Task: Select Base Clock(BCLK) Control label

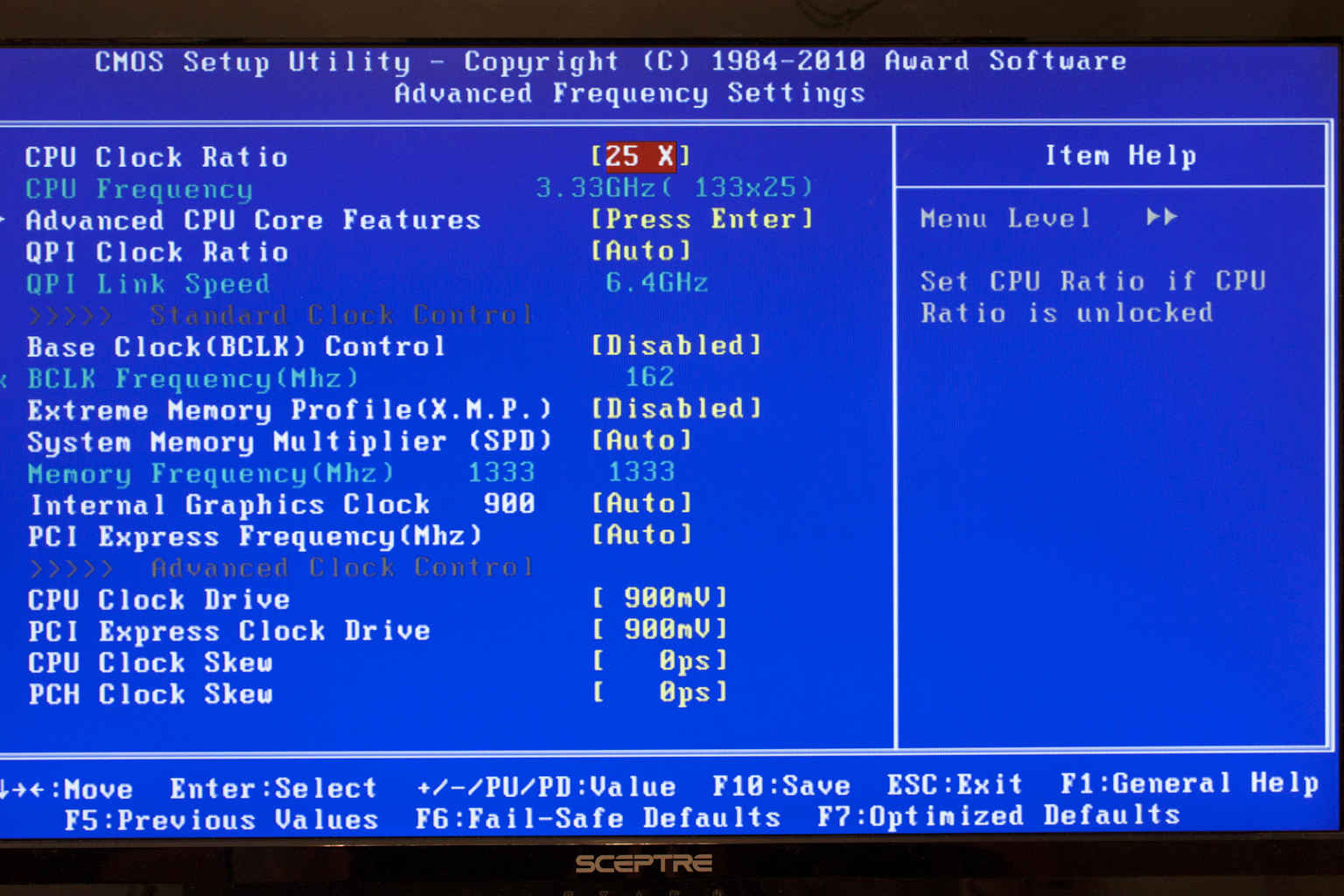Action: point(236,346)
